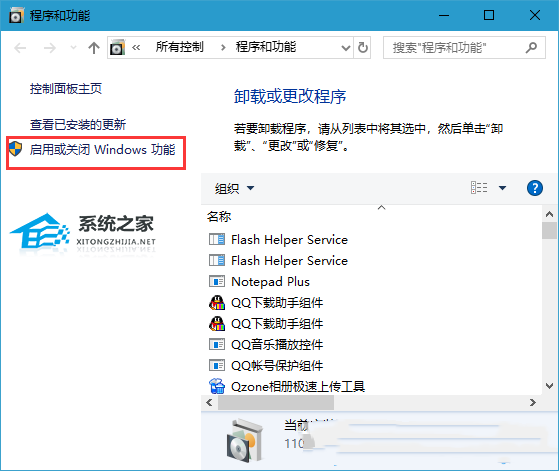Click the Back navigation arrow

(x=20, y=47)
